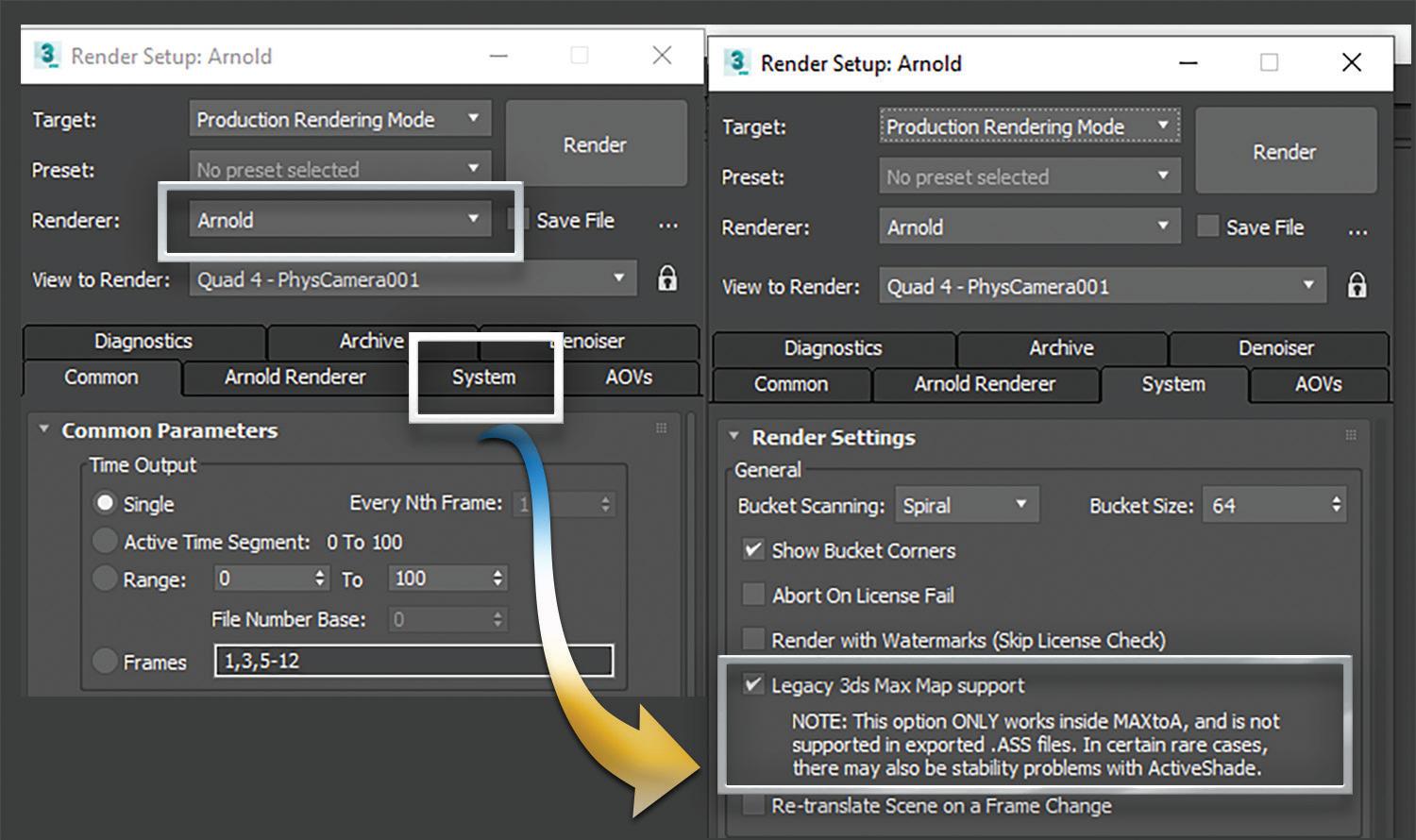Select the Single time output radio
This screenshot has width=1416, height=840.
tap(105, 503)
